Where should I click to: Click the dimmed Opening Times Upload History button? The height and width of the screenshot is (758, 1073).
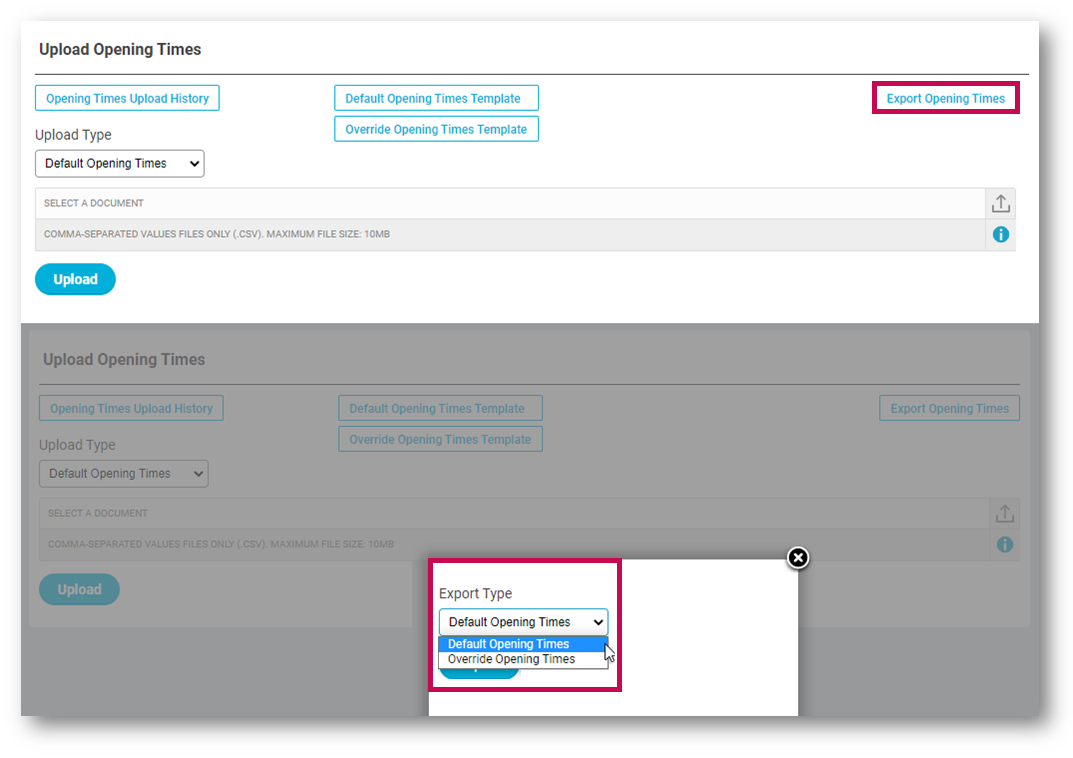tap(131, 408)
